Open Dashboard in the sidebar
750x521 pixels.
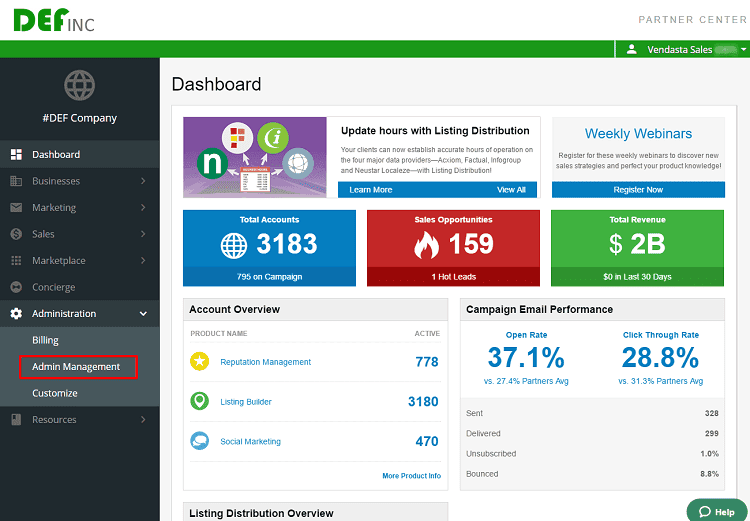point(80,154)
